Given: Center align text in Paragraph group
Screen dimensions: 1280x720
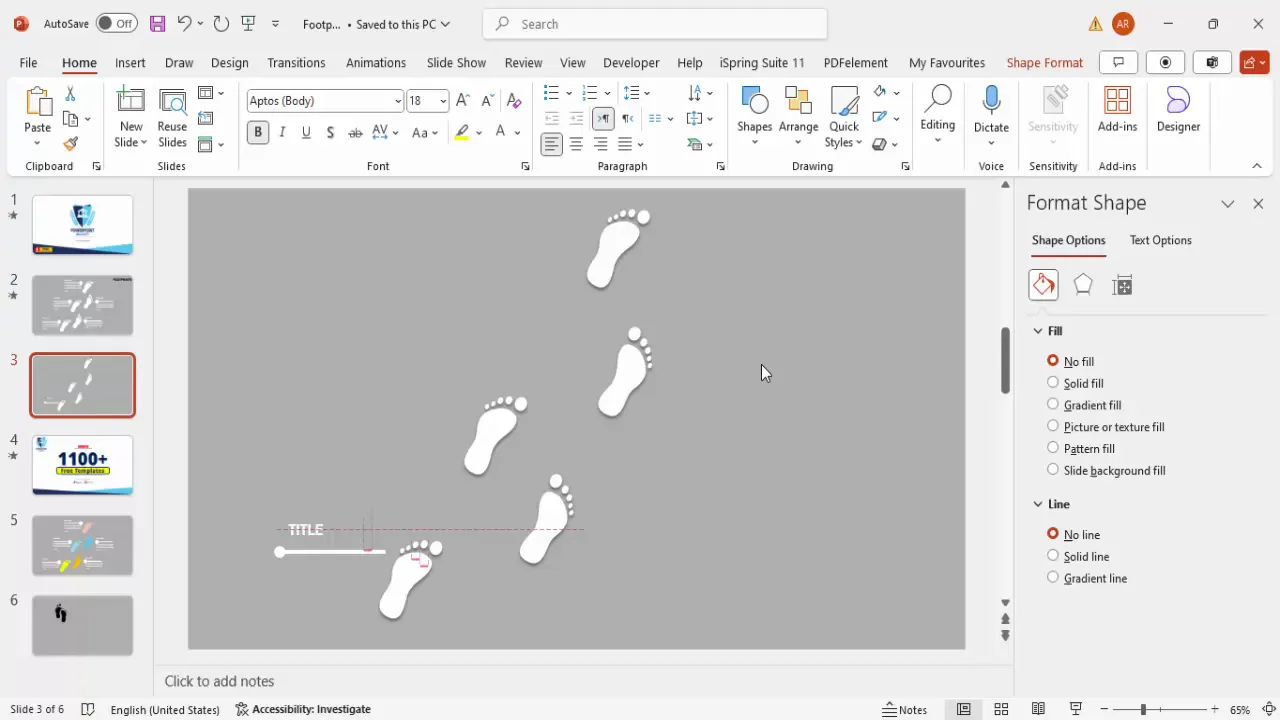Looking at the screenshot, I should coord(576,144).
